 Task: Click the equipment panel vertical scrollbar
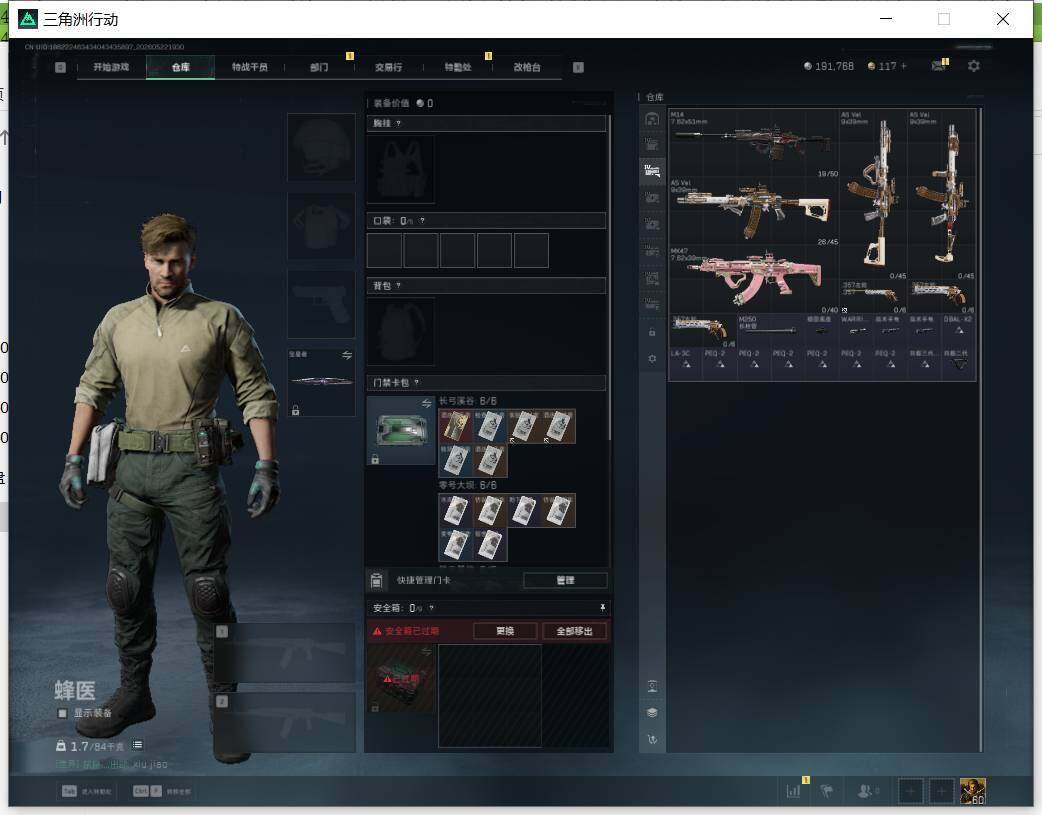(609, 278)
